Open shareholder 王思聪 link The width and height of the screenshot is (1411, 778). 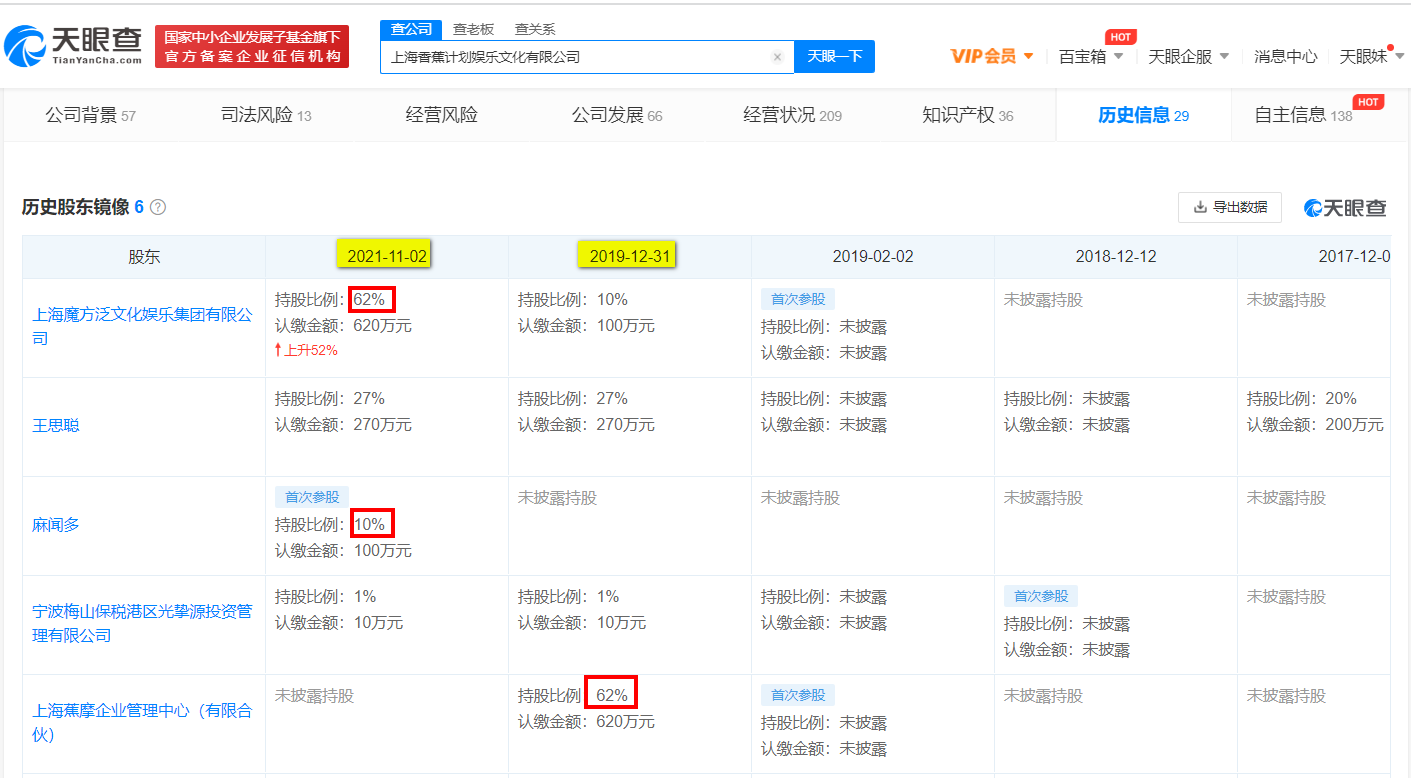(56, 426)
